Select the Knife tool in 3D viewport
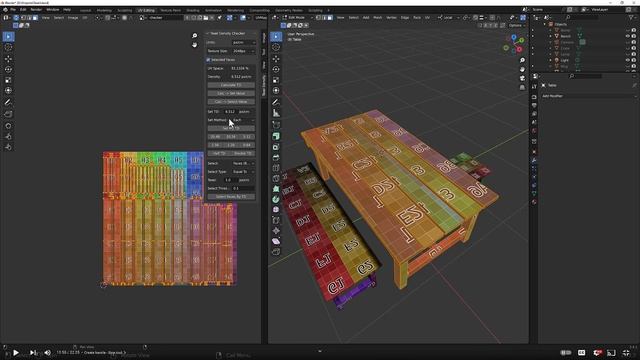Viewport: 640px width, 360px height. (276, 178)
